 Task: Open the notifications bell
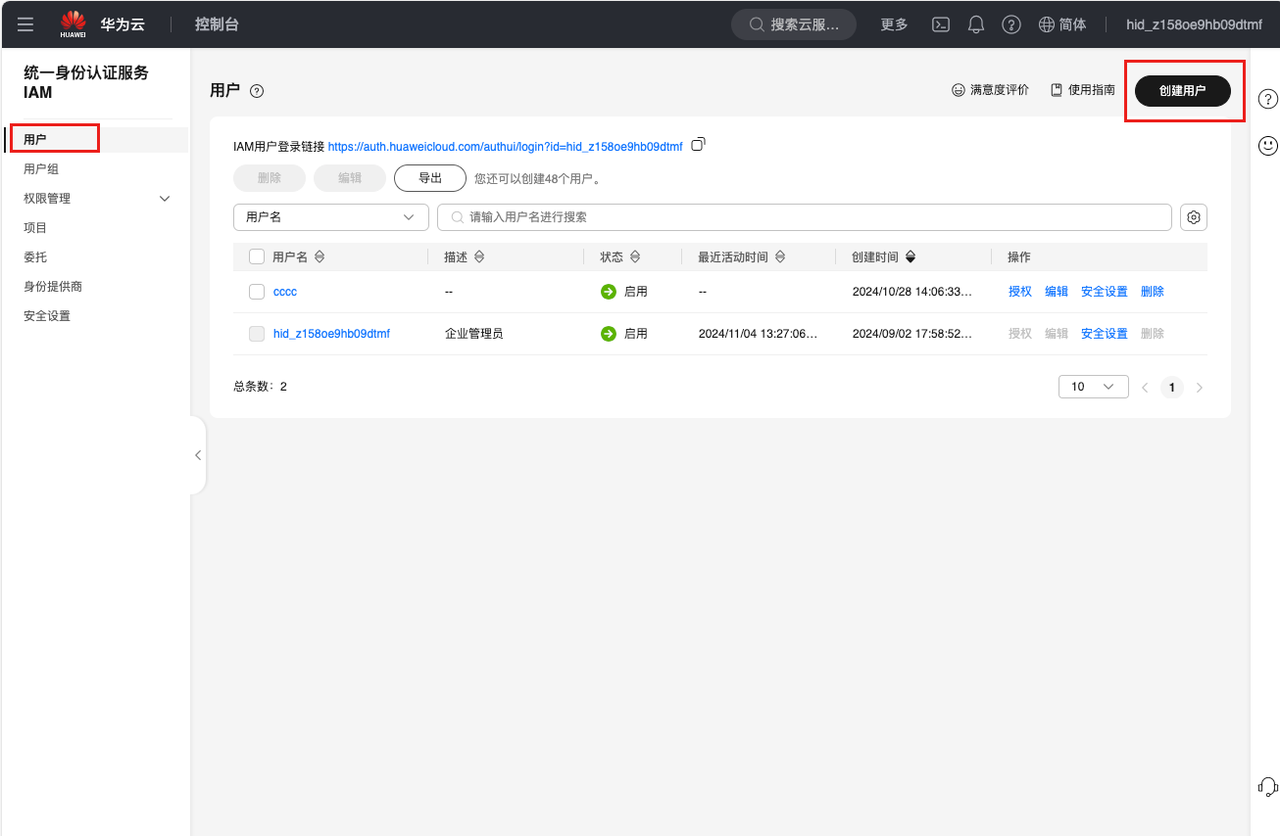click(x=976, y=25)
